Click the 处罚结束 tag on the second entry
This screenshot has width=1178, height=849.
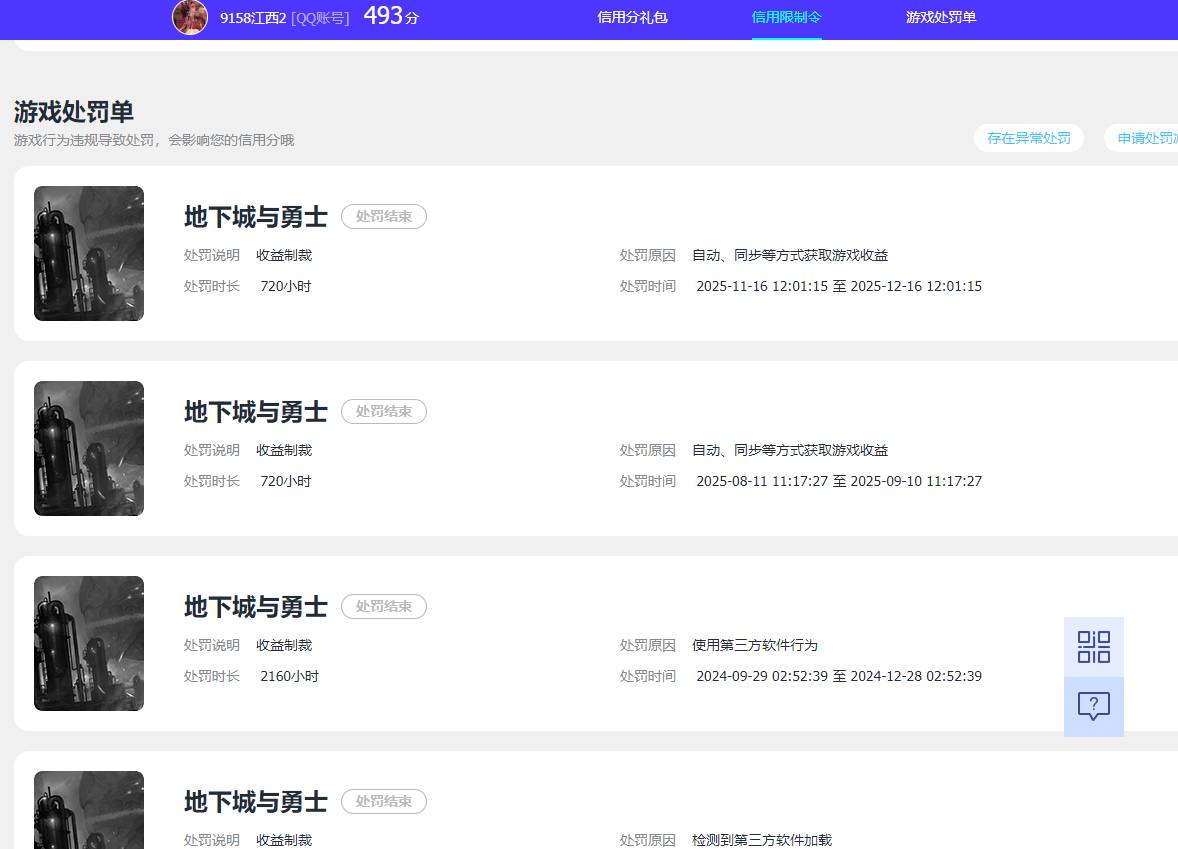point(384,411)
